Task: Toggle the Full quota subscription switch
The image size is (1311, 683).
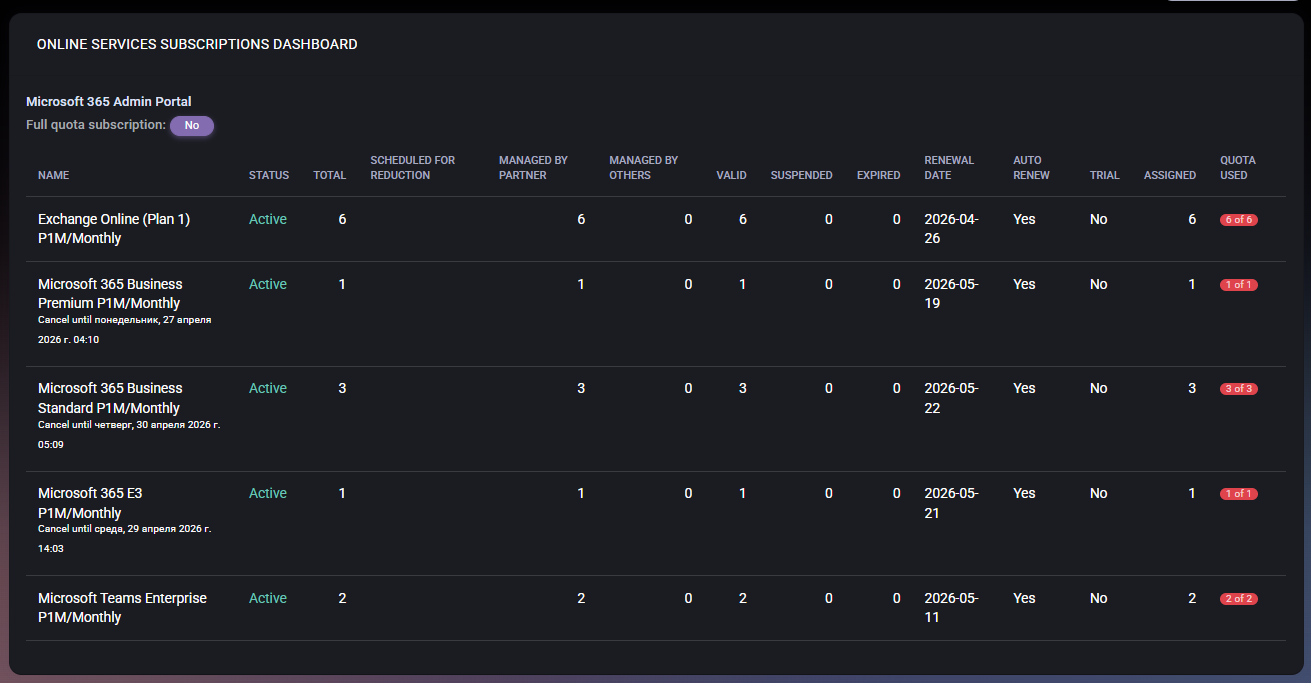Action: point(191,125)
